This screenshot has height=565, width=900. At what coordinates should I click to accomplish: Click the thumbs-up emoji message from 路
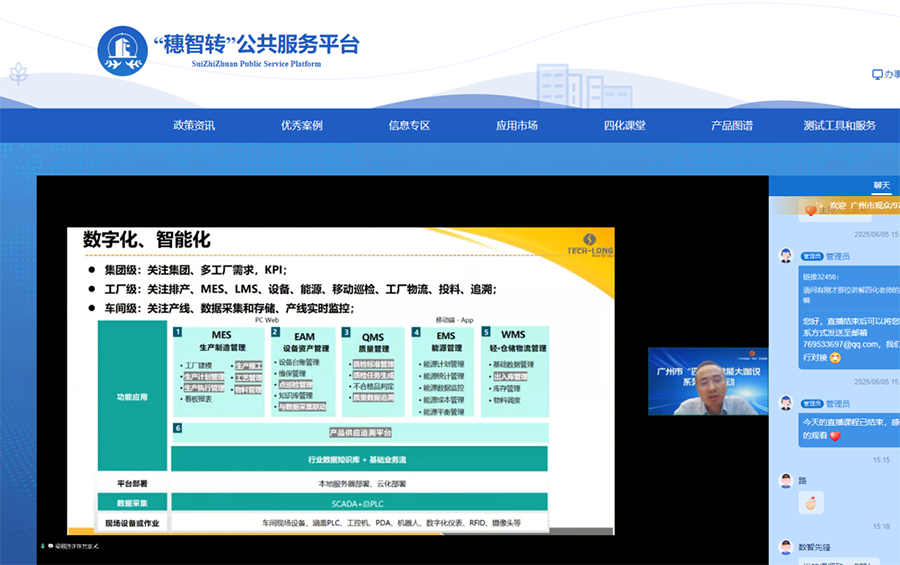811,502
